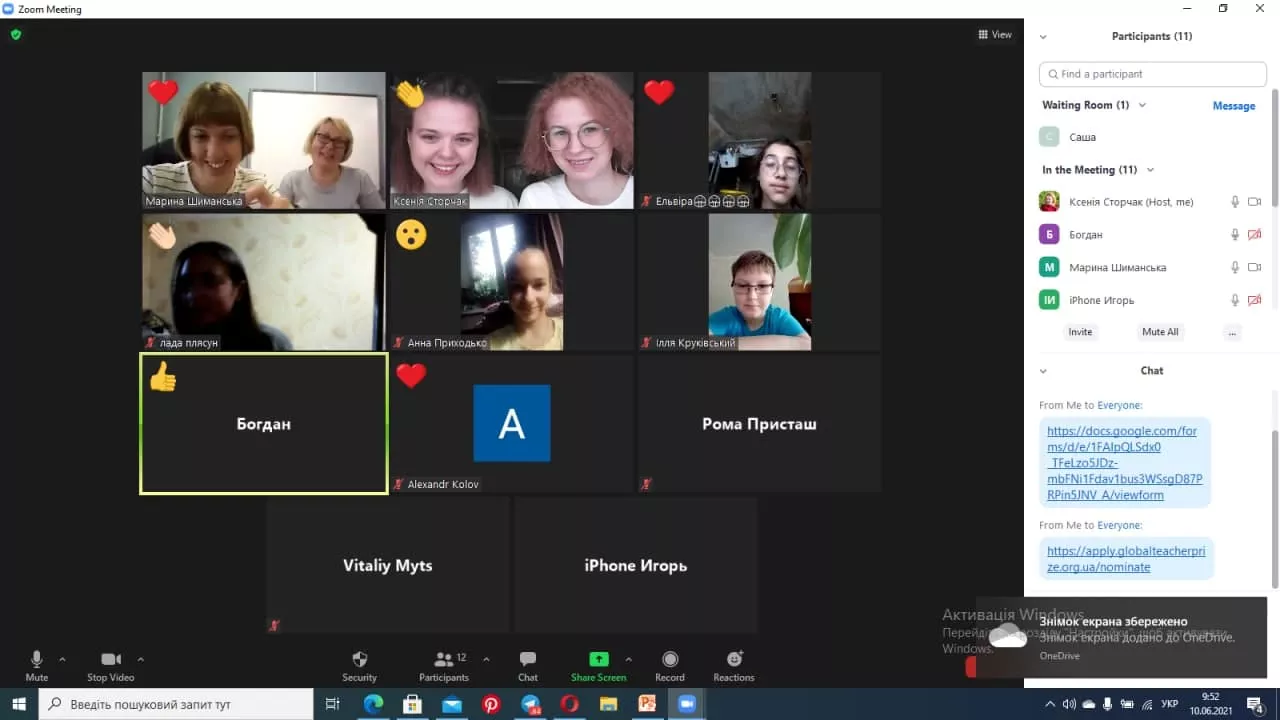1280x720 pixels.
Task: Toggle microphone icon for Ксенія Сторчак row
Action: pyautogui.click(x=1235, y=202)
